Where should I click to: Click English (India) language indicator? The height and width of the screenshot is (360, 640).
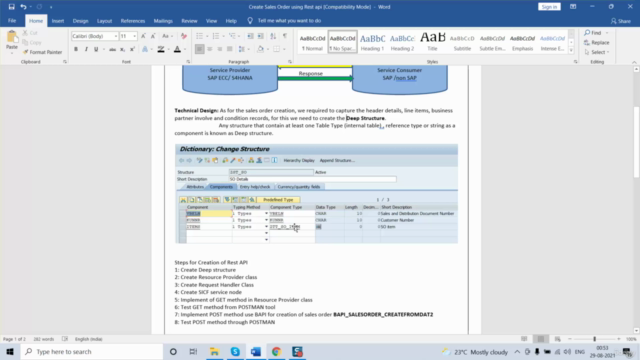89,339
